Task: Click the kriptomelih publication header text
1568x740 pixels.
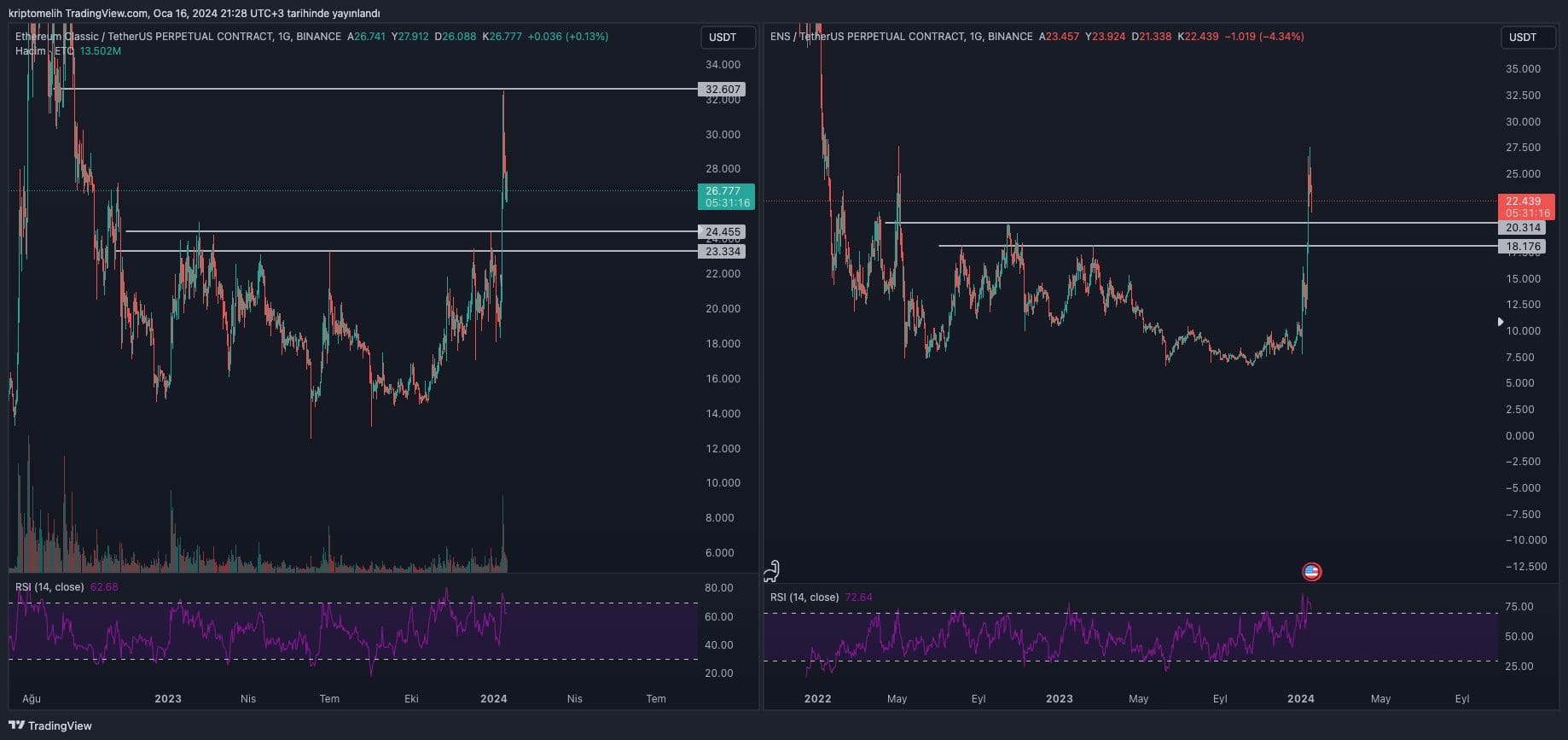Action: (195, 13)
